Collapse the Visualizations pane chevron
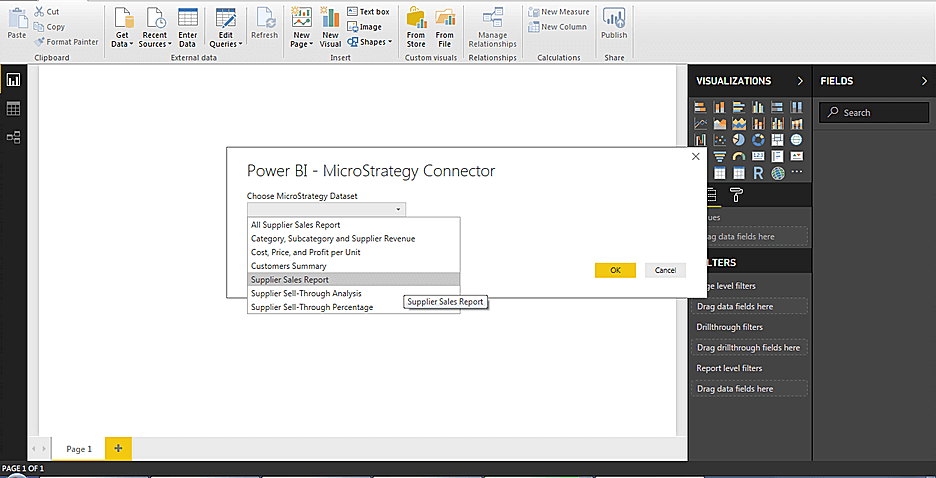Viewport: 936px width, 478px height. 800,81
